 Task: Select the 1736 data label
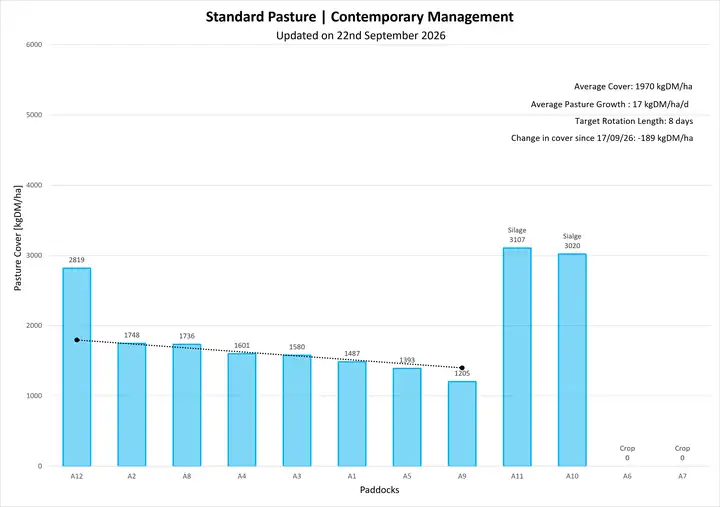187,336
